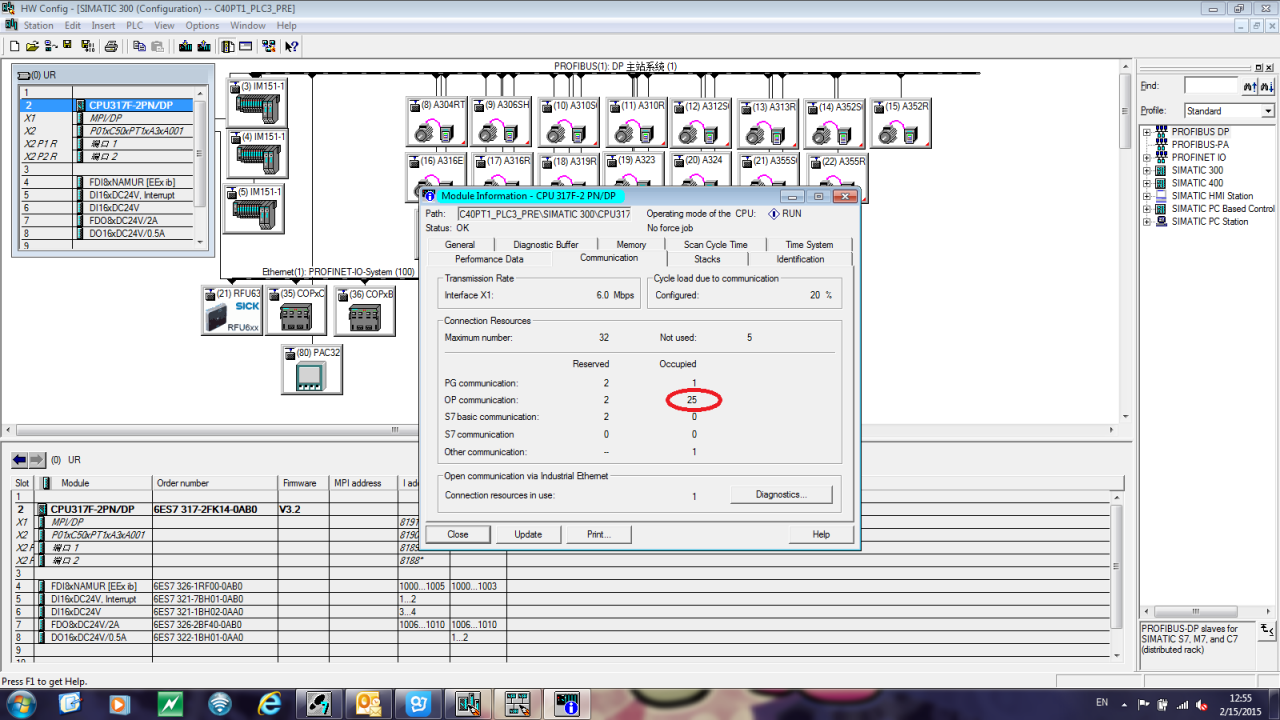
Task: Open the Options menu
Action: coord(202,25)
